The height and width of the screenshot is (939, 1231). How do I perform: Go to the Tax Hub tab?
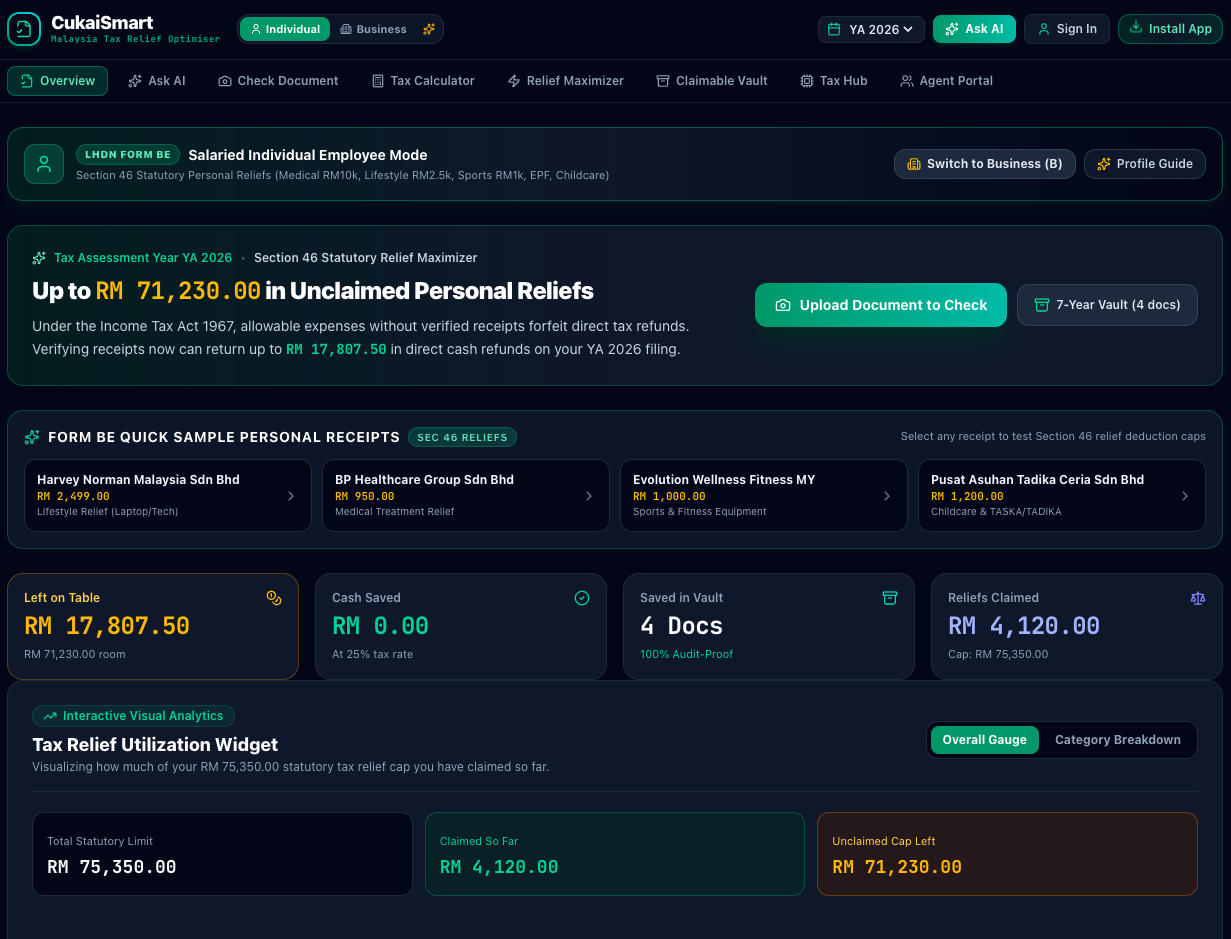point(834,81)
